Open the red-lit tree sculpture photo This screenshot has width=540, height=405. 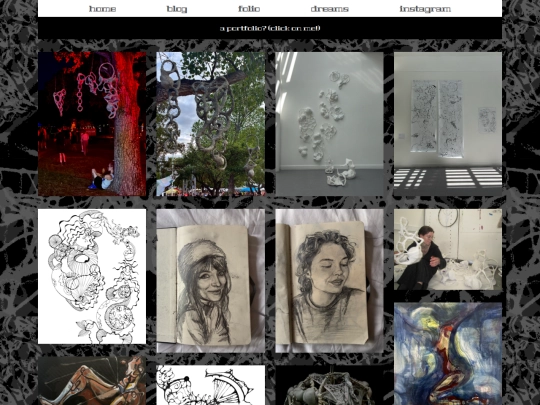tap(92, 124)
